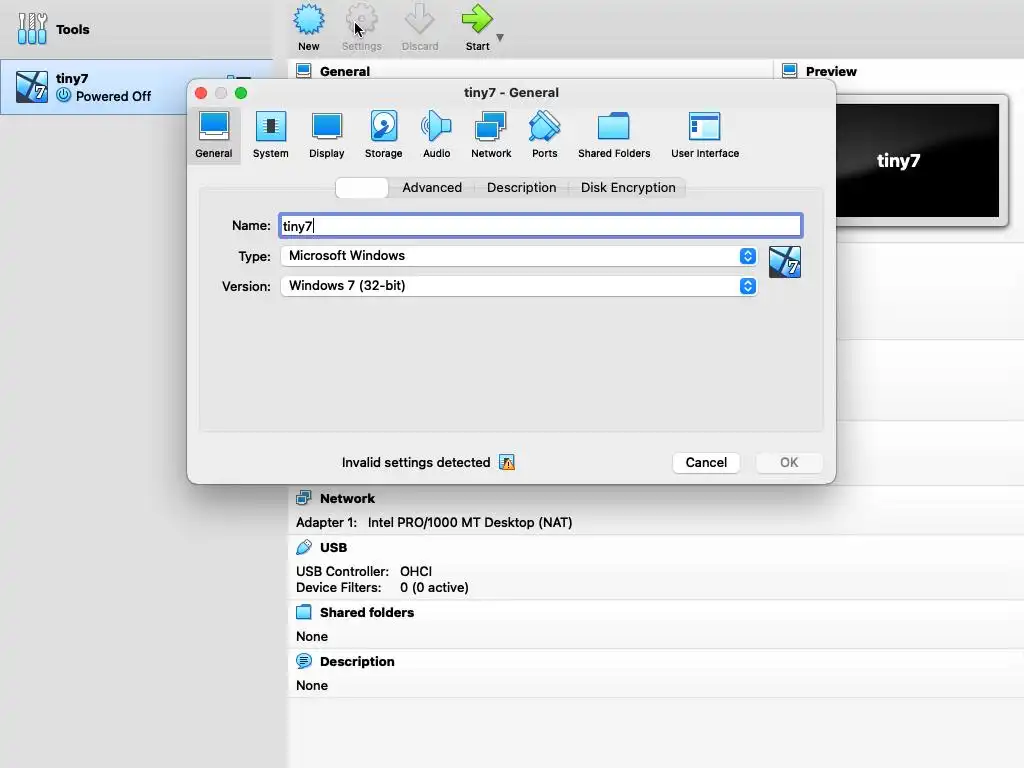This screenshot has height=768, width=1024.
Task: Open the Network settings category
Action: tap(491, 135)
